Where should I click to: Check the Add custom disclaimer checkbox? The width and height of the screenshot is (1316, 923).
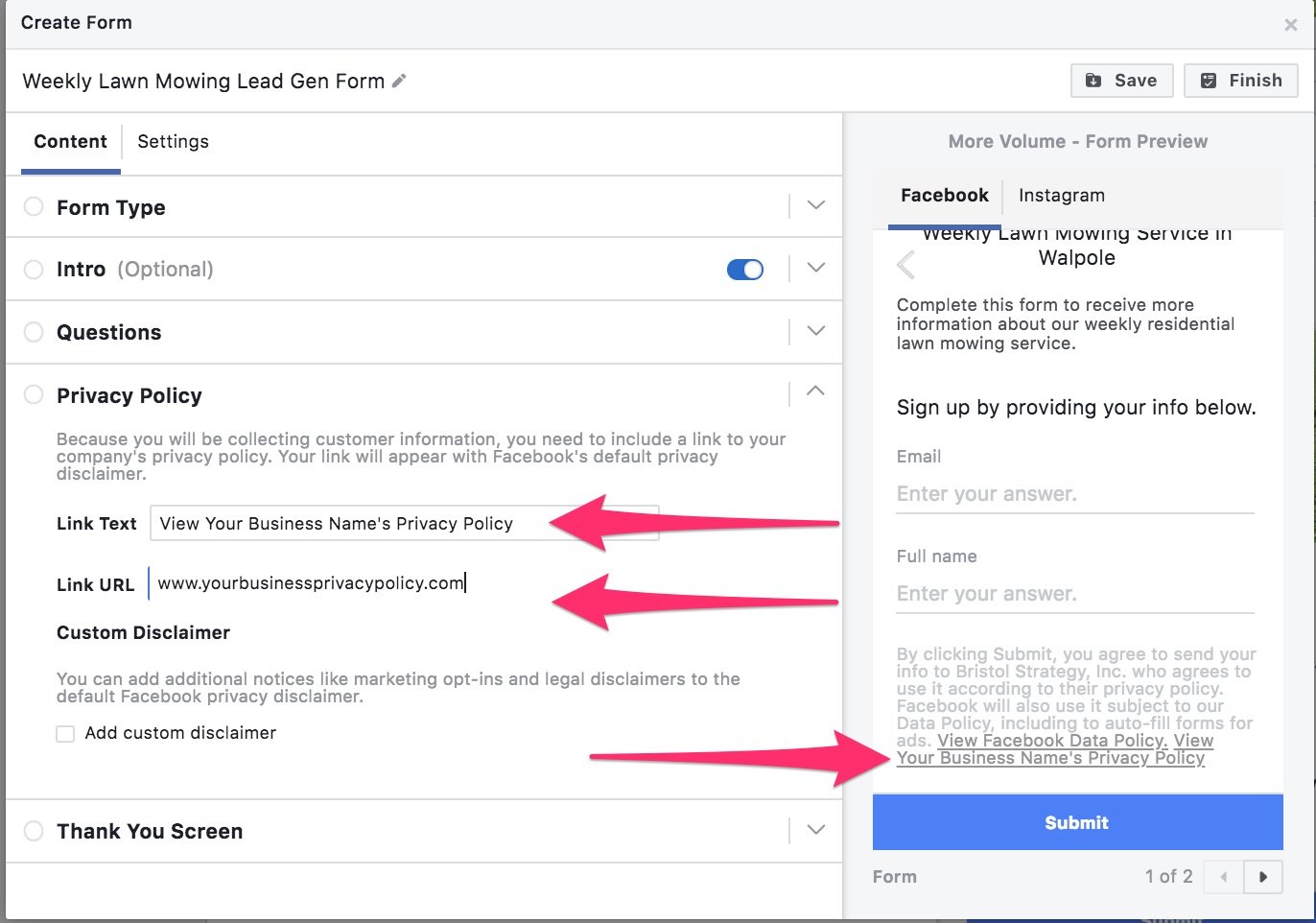click(x=65, y=733)
